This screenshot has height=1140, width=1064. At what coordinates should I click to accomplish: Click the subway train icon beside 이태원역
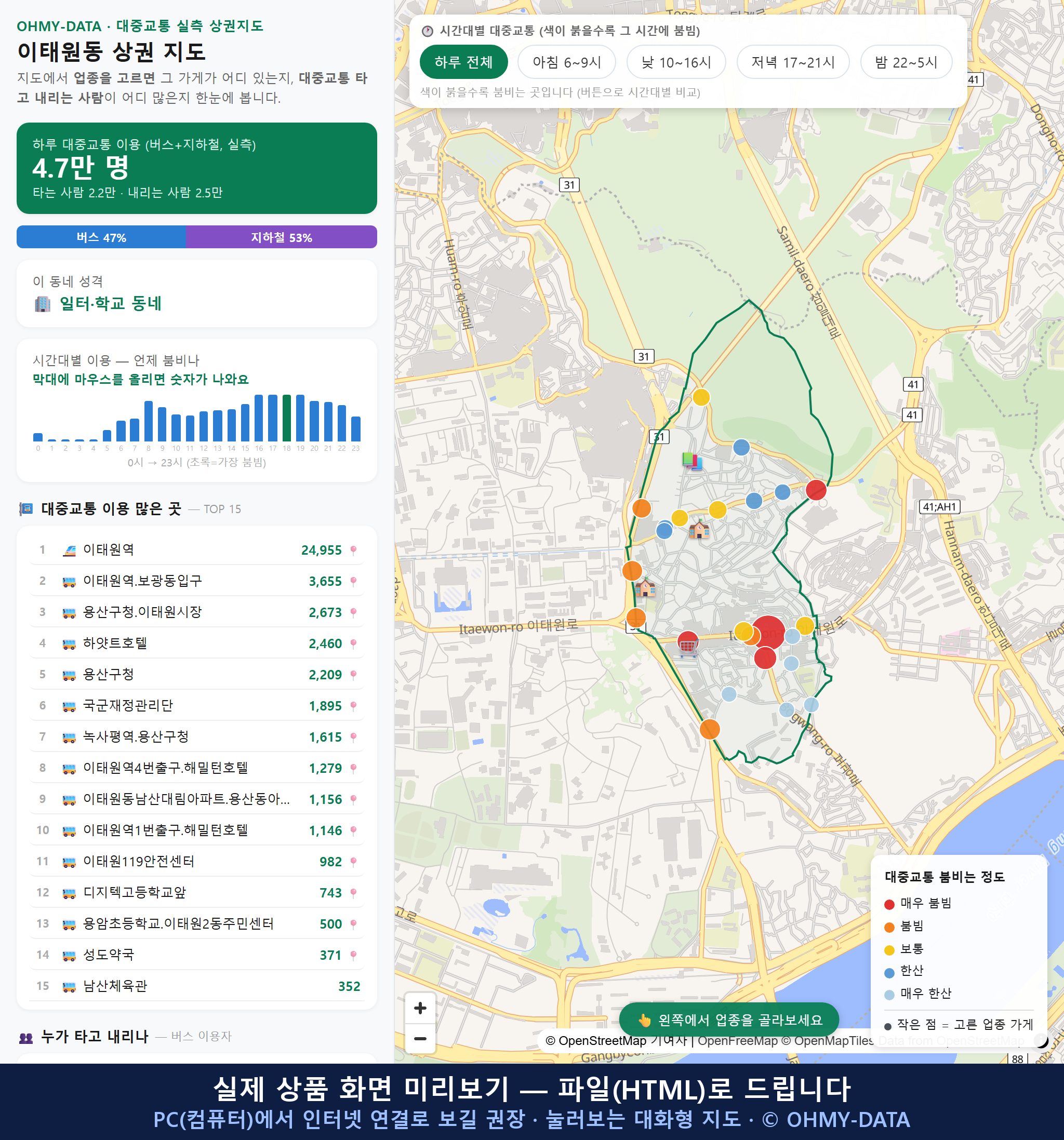[69, 551]
